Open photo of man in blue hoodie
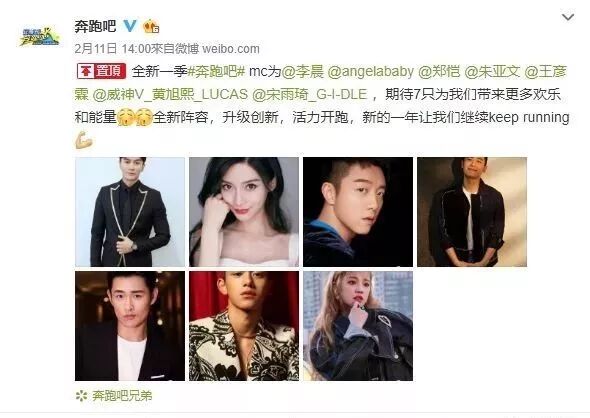 click(358, 212)
